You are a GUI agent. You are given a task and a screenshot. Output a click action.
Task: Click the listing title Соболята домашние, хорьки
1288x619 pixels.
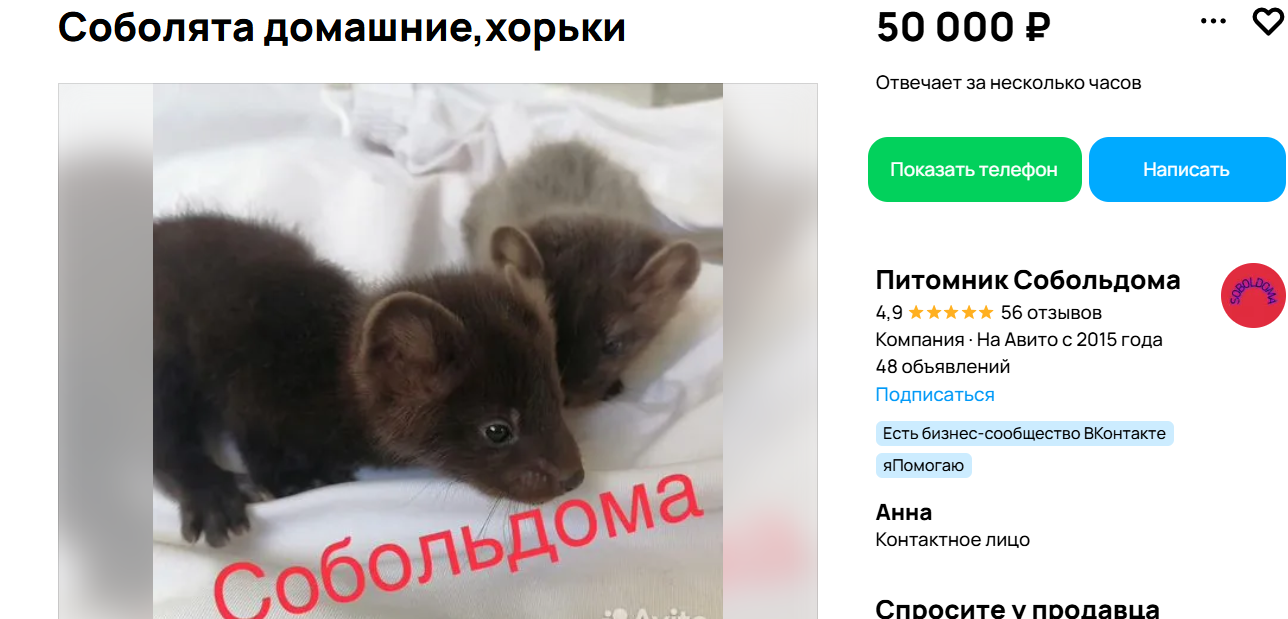(x=342, y=27)
